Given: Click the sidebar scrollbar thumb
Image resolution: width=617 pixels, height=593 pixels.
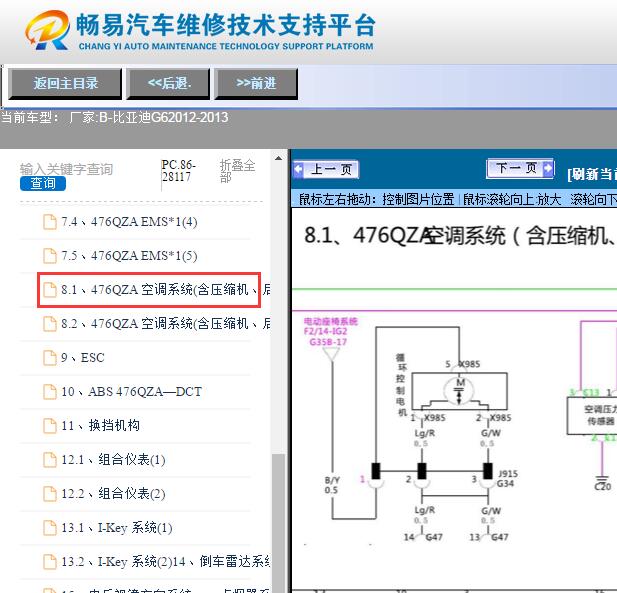Looking at the screenshot, I should [278, 523].
